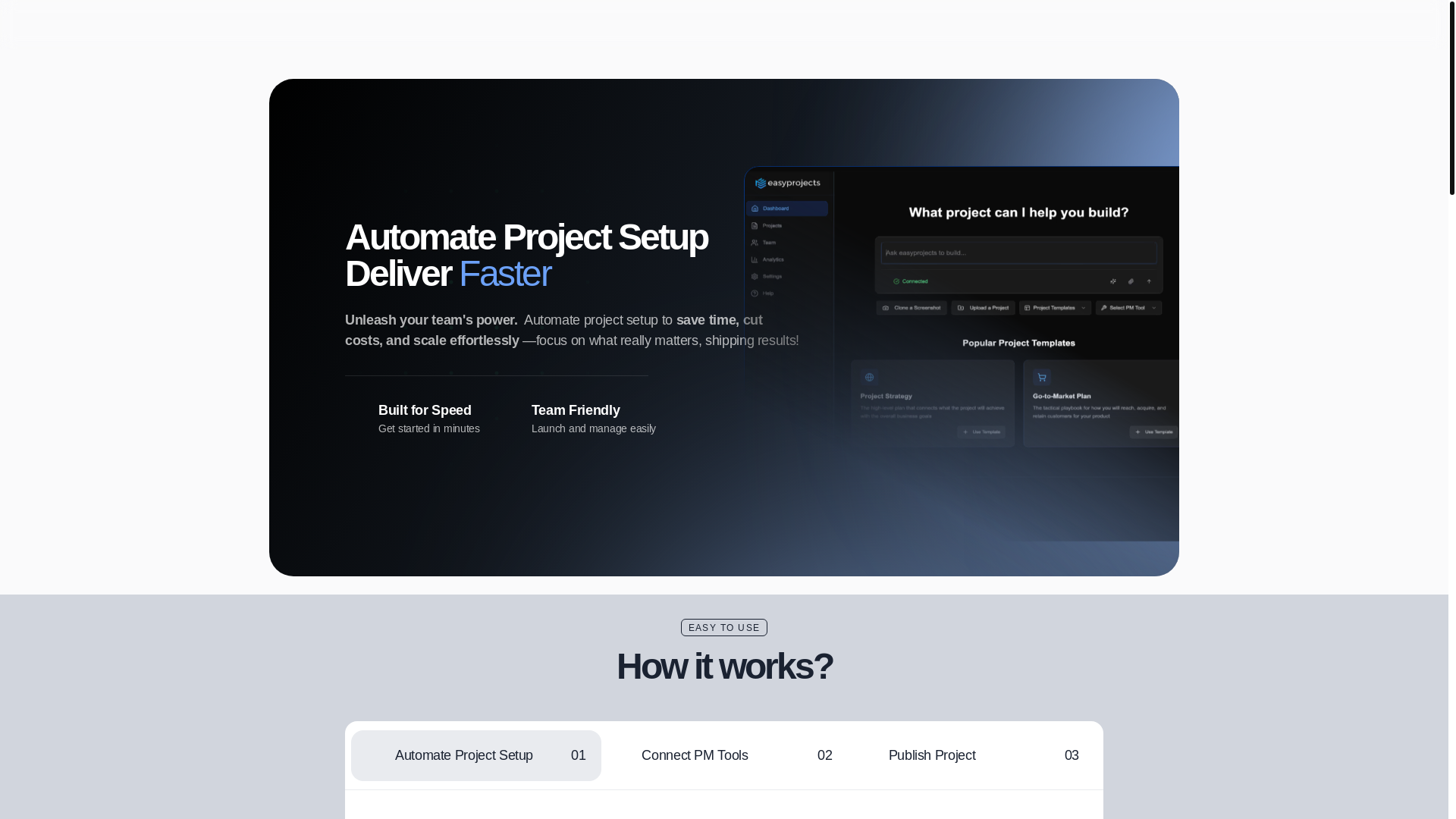Select the Automate Project Setup 01 tab
This screenshot has width=1456, height=819.
[x=476, y=756]
